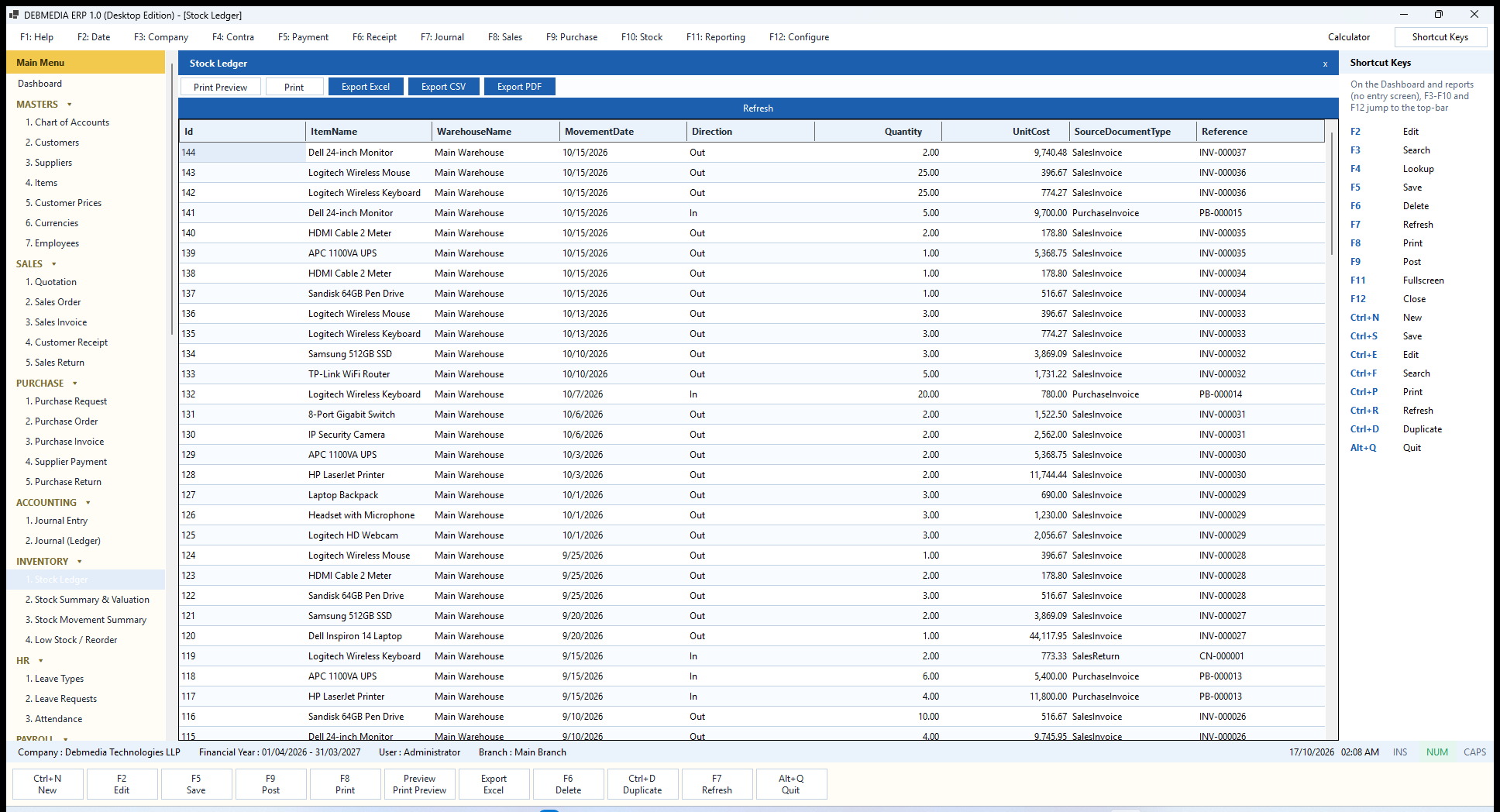Click the Shortcut Keys button
This screenshot has height=812, width=1500.
click(1440, 37)
